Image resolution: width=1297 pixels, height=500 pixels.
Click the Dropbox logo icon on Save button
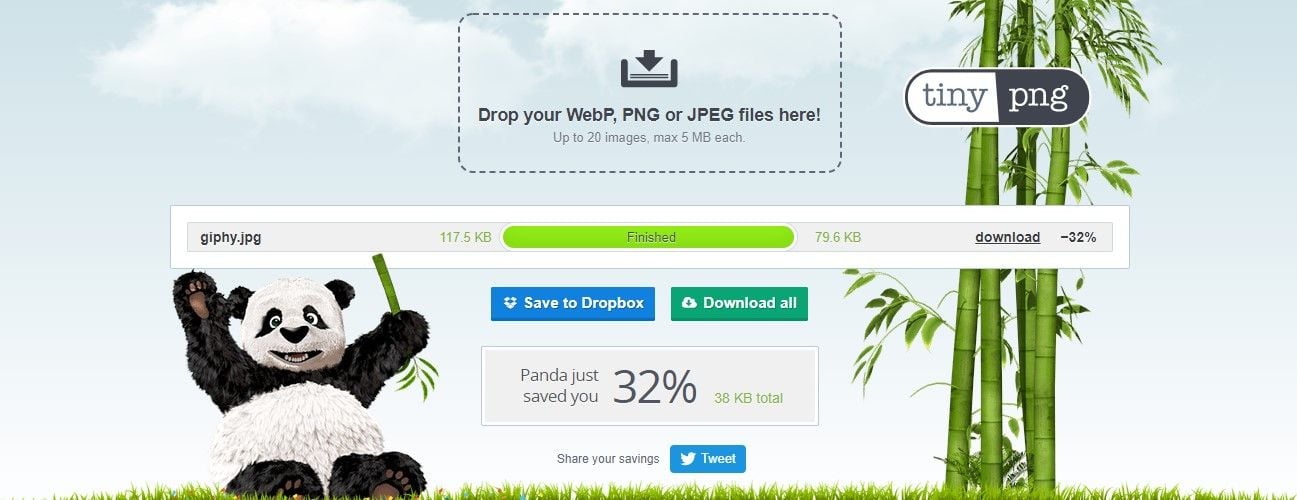click(510, 303)
